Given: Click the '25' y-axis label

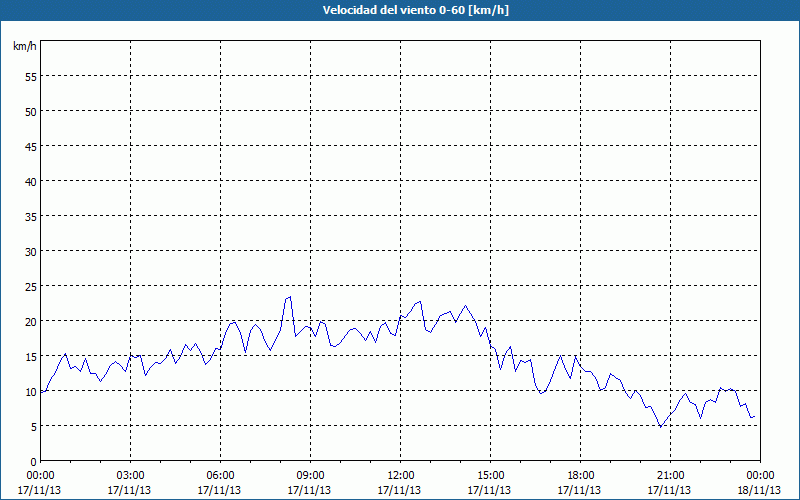Looking at the screenshot, I should (x=31, y=286).
